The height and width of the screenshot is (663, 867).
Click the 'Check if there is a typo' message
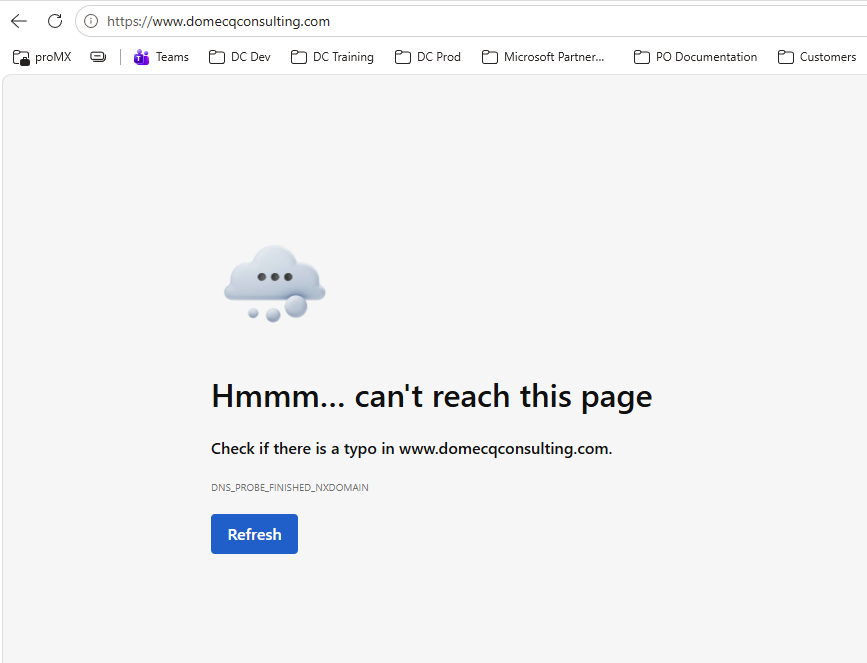click(411, 448)
